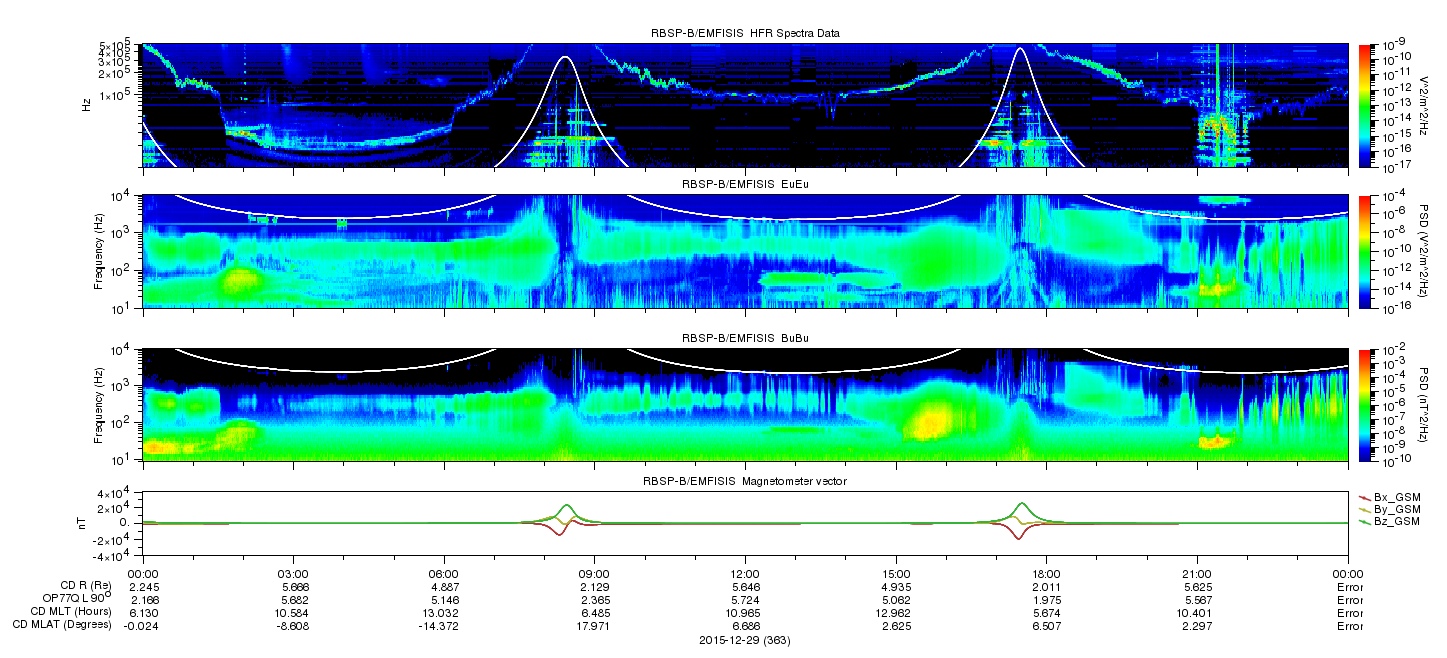1447x658 pixels.
Task: Click the RBSP-B/EMFISIS BuBu title
Action: (745, 338)
